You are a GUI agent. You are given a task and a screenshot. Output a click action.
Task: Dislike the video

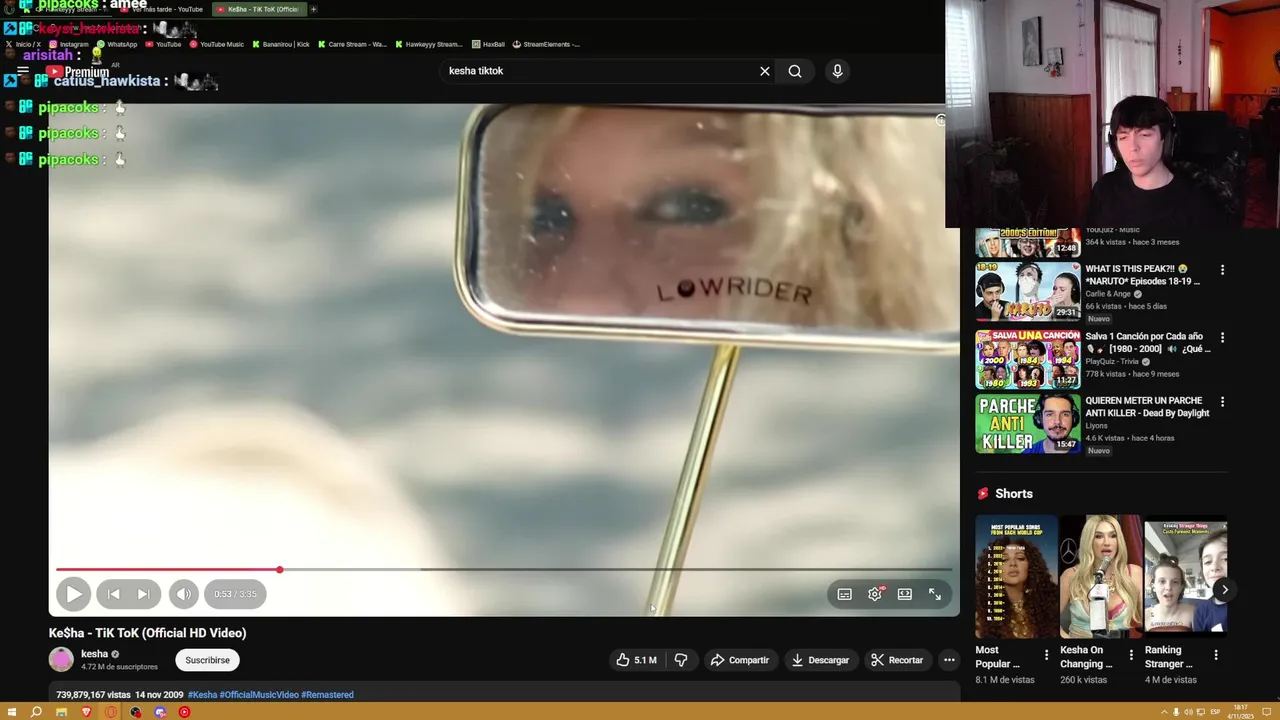point(681,660)
